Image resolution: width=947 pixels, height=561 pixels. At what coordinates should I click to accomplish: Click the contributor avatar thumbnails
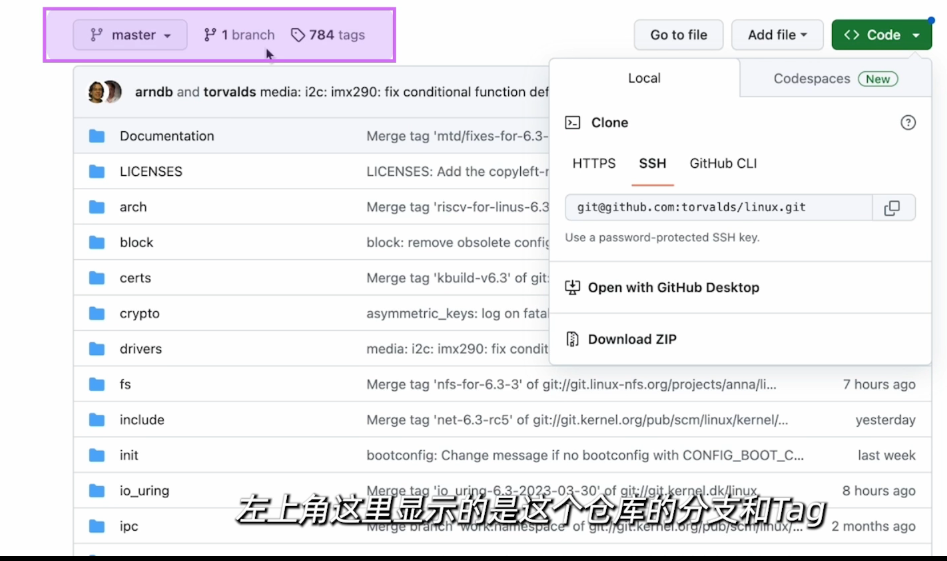(105, 92)
